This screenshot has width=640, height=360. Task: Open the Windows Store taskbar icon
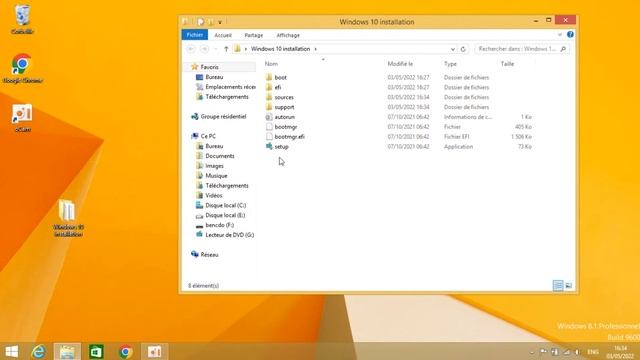click(x=96, y=351)
